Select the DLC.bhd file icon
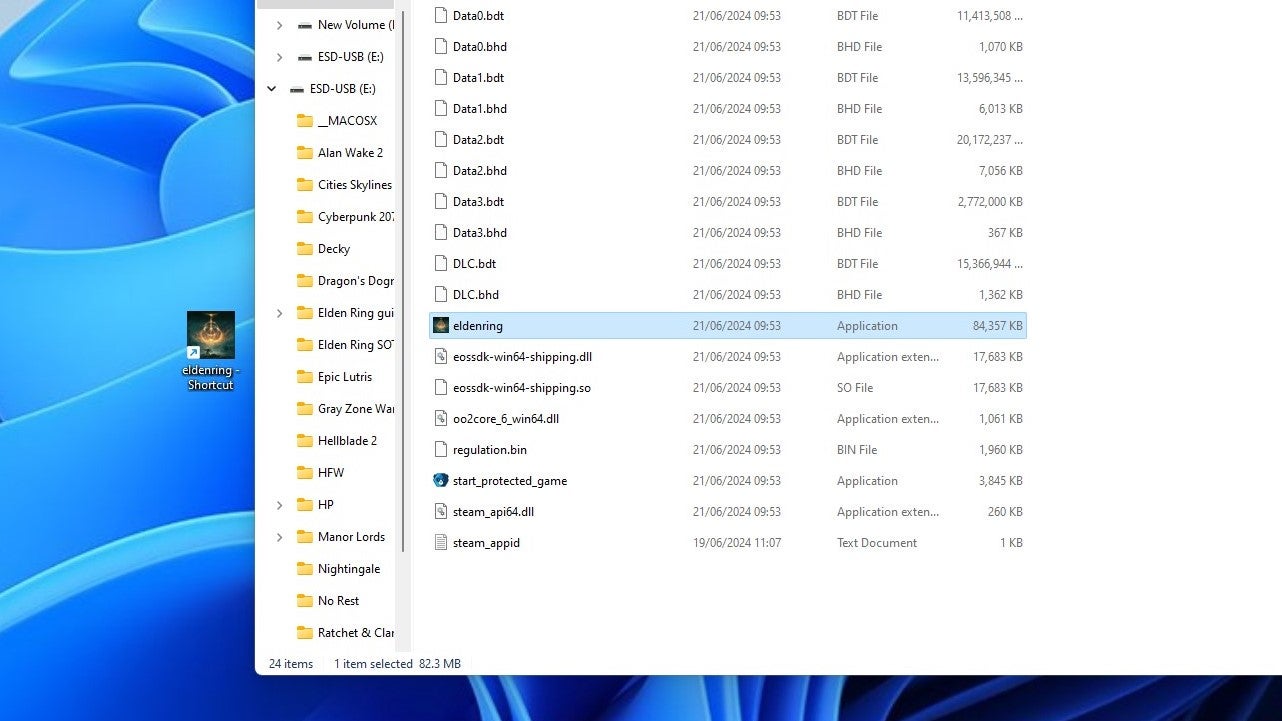This screenshot has width=1282, height=721. point(441,294)
